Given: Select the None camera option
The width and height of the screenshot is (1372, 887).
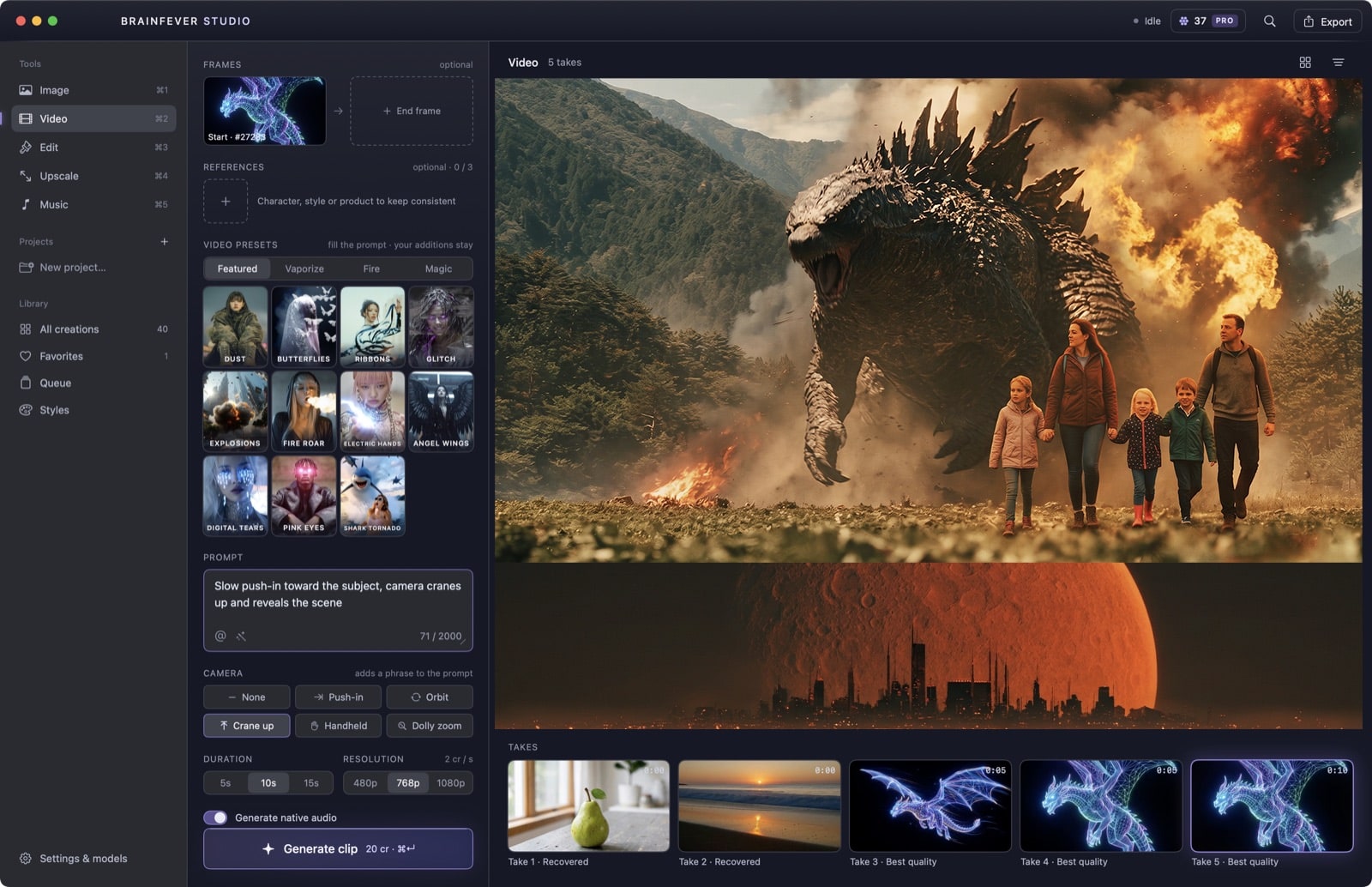Looking at the screenshot, I should tap(246, 697).
